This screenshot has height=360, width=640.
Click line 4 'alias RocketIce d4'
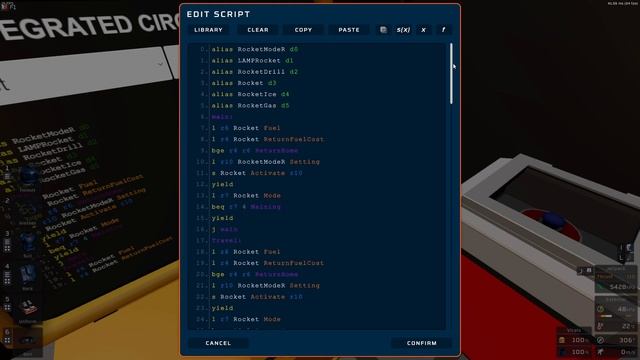(x=250, y=94)
